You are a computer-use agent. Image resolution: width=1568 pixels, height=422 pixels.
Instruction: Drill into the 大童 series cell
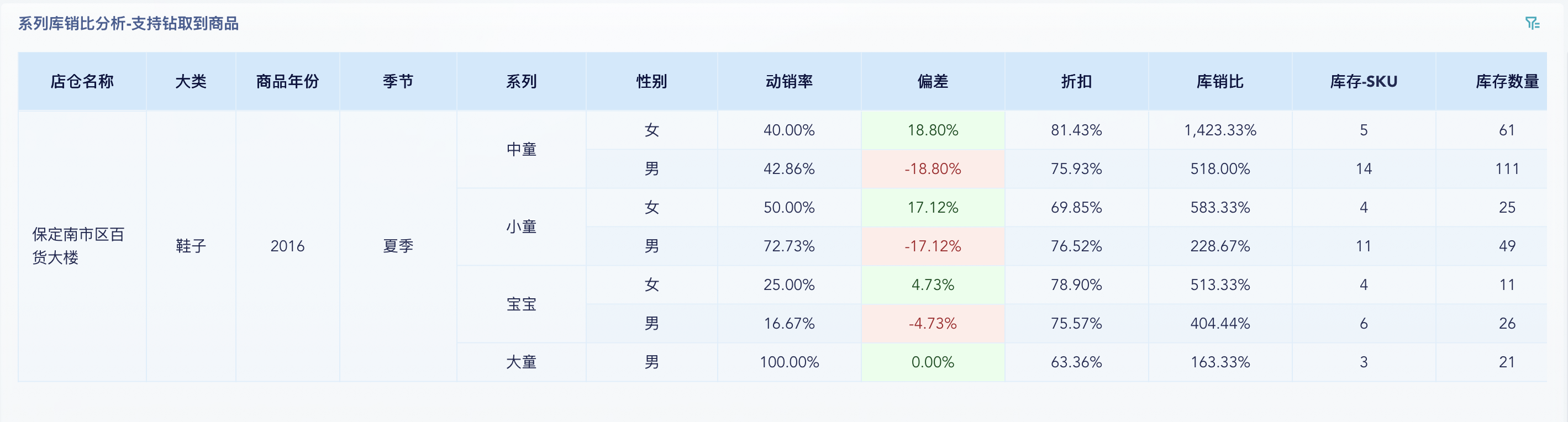tap(522, 362)
